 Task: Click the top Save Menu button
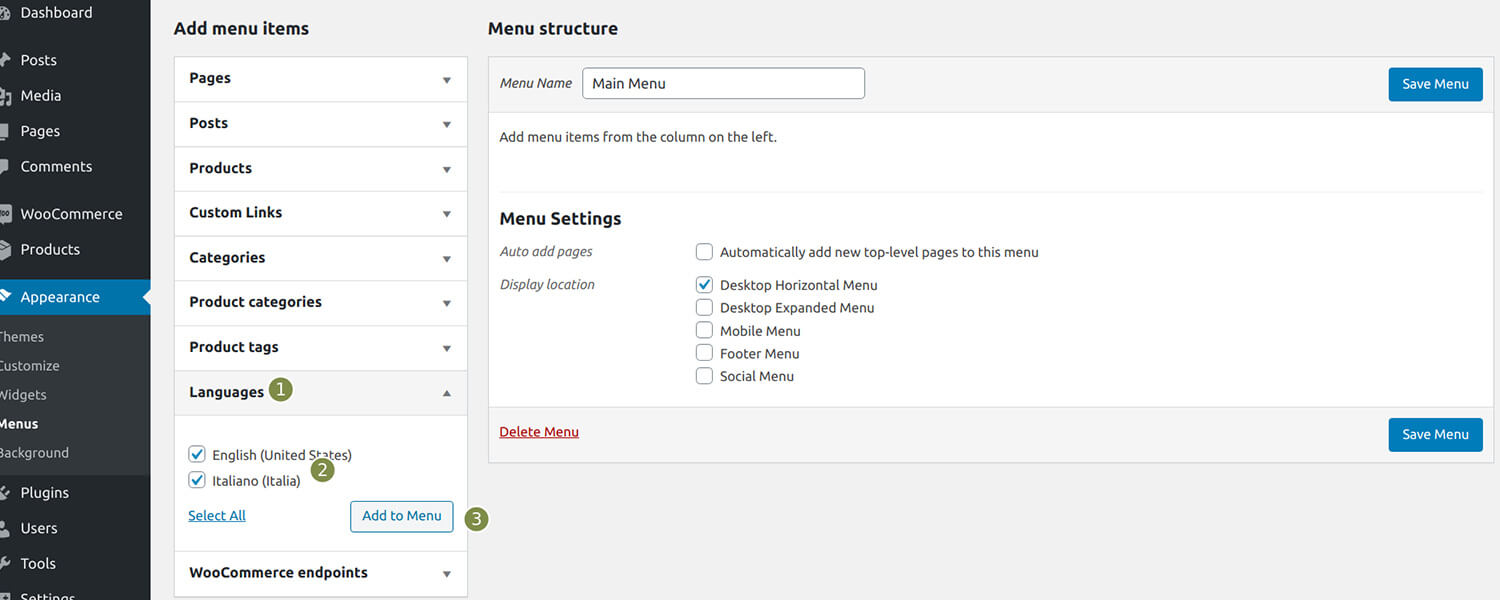(x=1435, y=84)
